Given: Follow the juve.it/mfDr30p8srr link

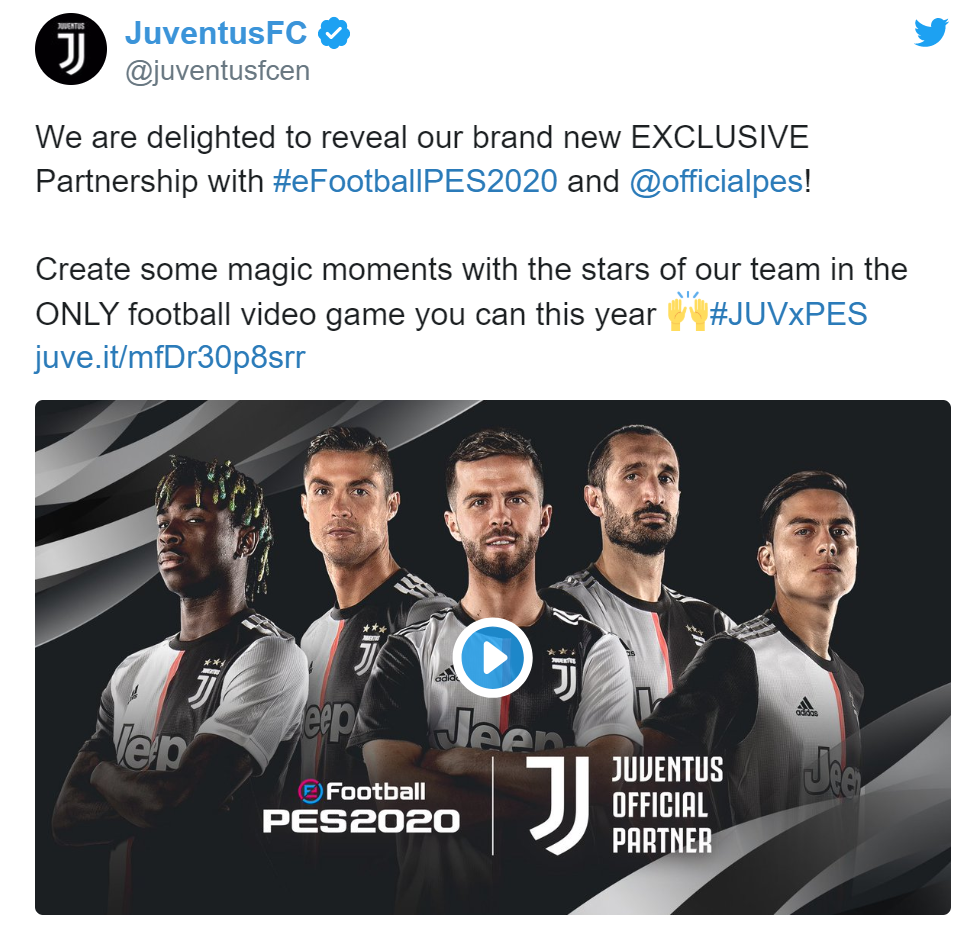Looking at the screenshot, I should click(x=170, y=358).
